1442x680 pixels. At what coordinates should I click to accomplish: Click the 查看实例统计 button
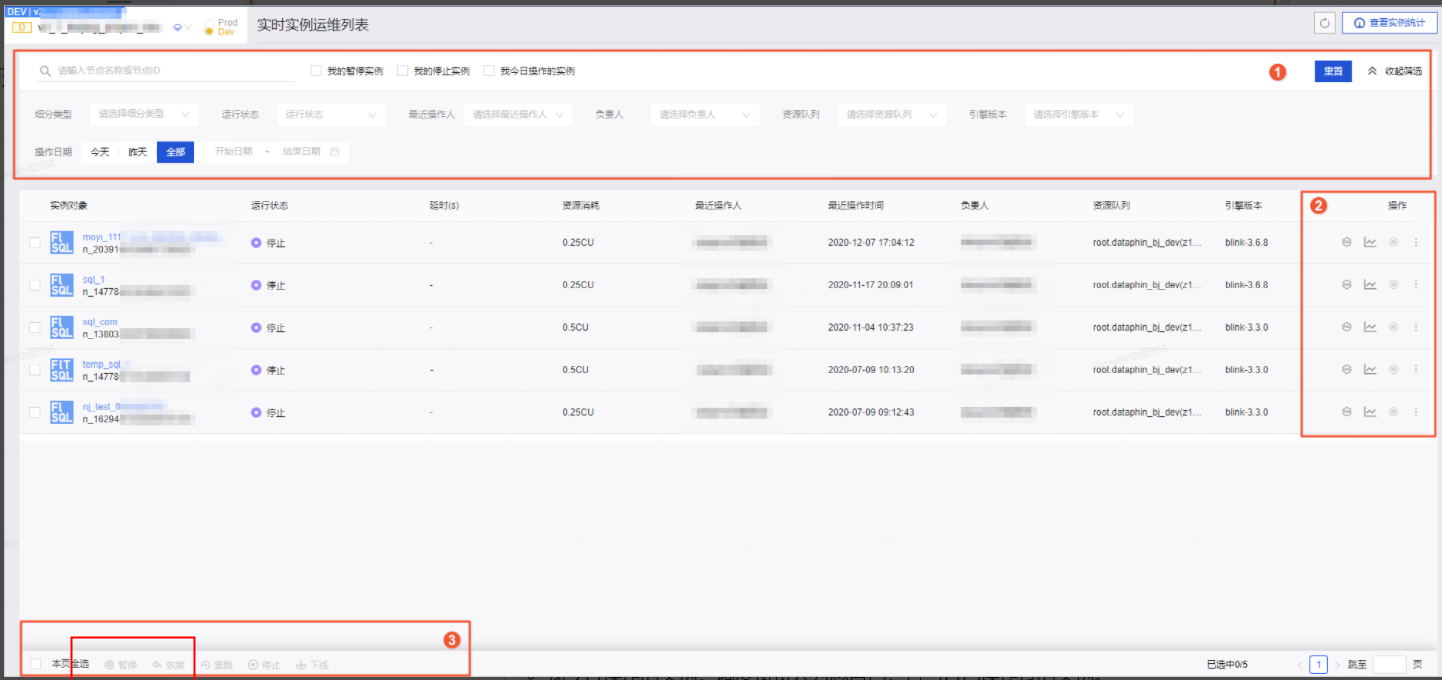(1388, 23)
